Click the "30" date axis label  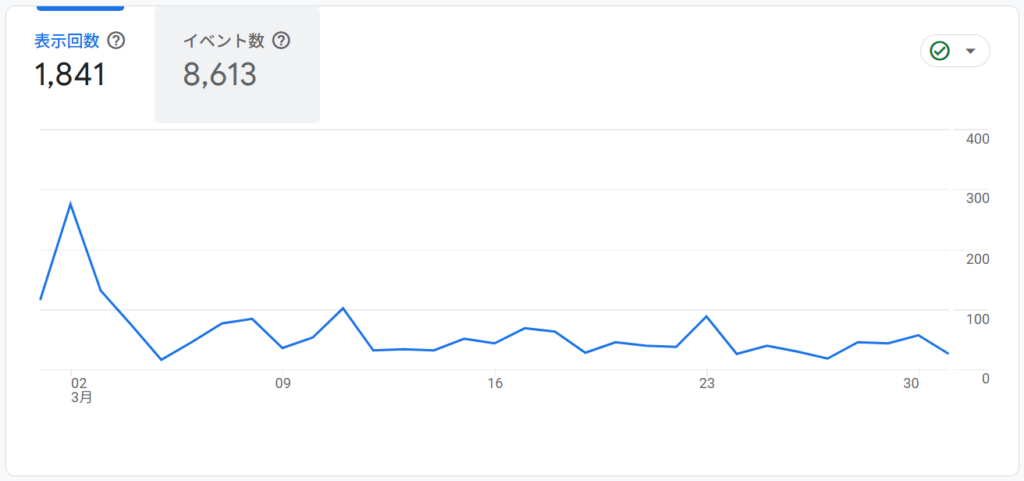point(911,382)
